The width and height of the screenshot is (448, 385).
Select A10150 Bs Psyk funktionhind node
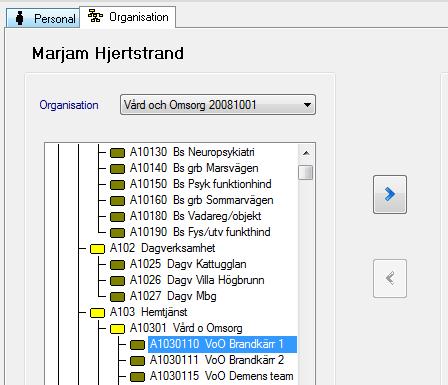tap(200, 184)
